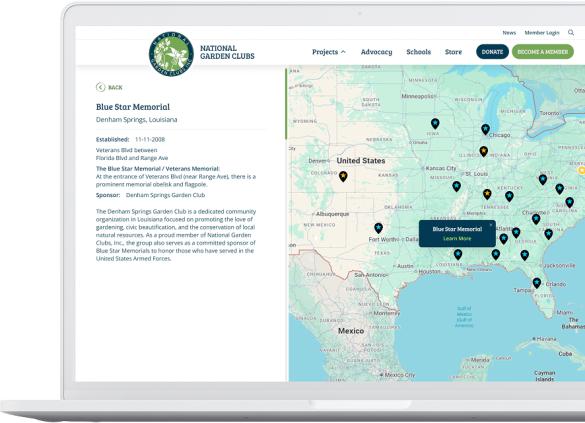Select the gold star pin in Illinois

[484, 151]
